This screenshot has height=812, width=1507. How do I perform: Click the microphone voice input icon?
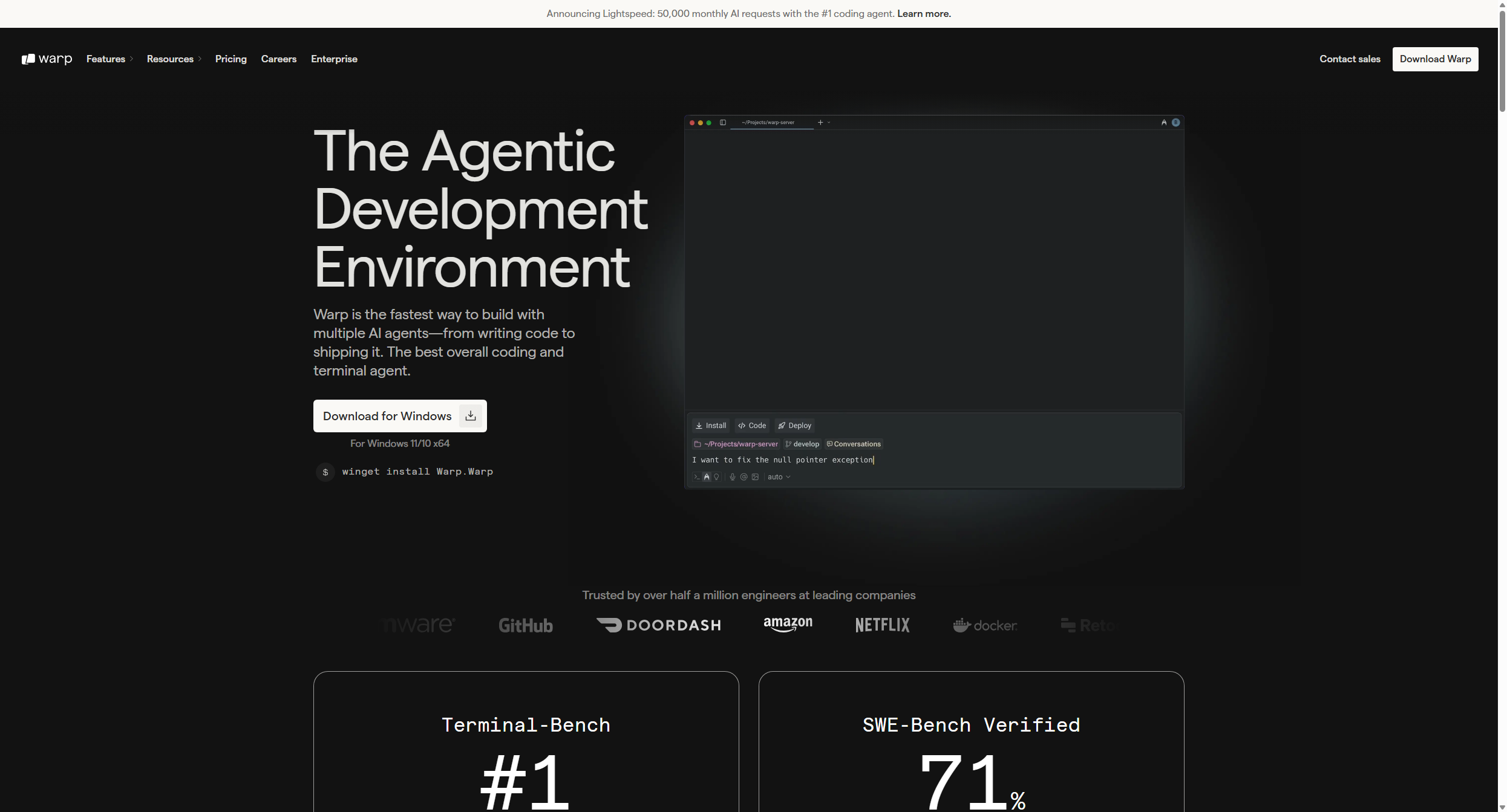coord(733,477)
